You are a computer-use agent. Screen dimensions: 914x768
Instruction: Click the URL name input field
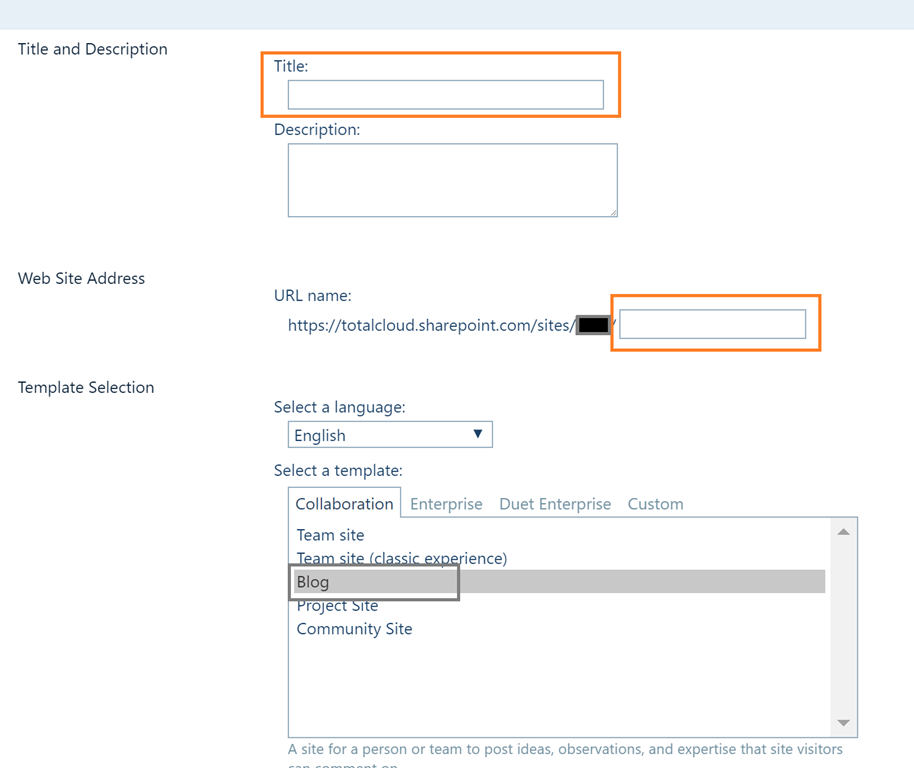(711, 323)
